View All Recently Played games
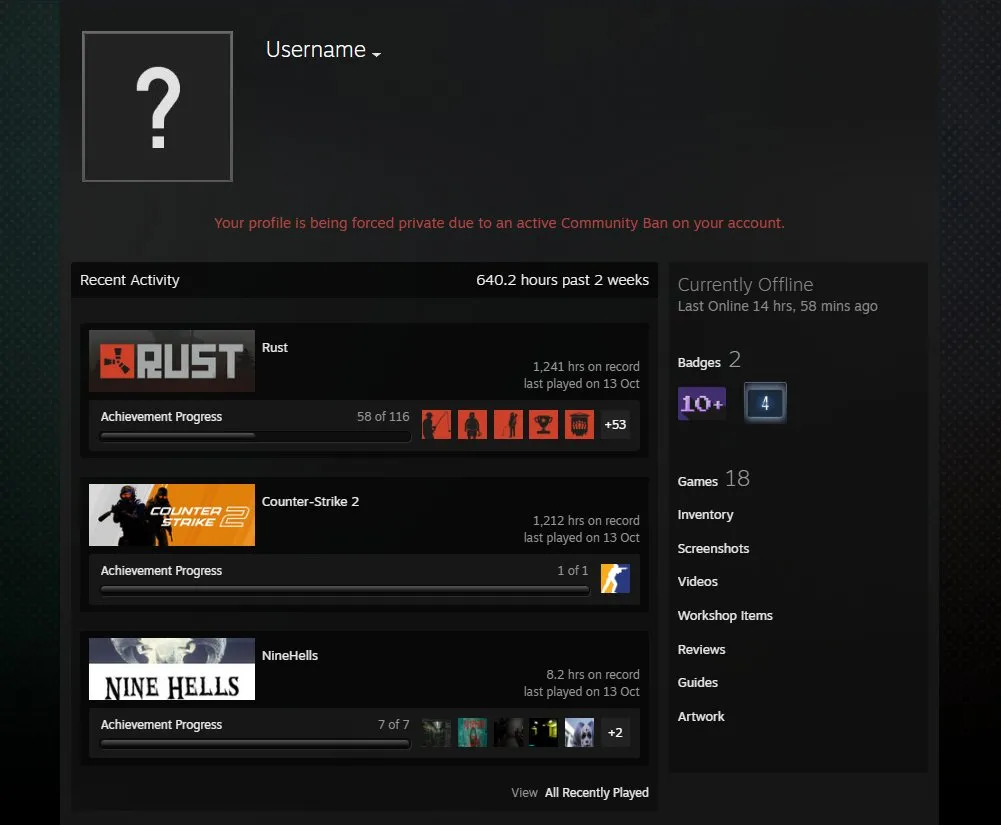The image size is (1001, 825). 596,792
